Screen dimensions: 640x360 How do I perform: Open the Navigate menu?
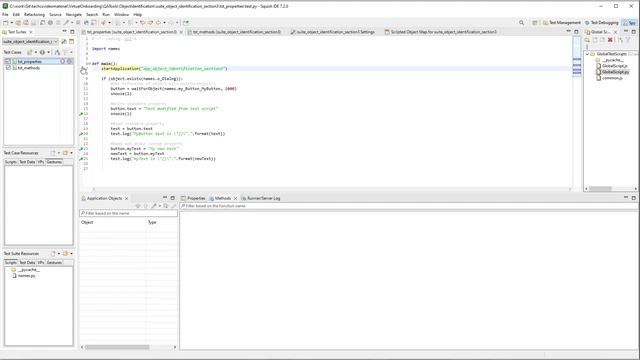click(74, 14)
